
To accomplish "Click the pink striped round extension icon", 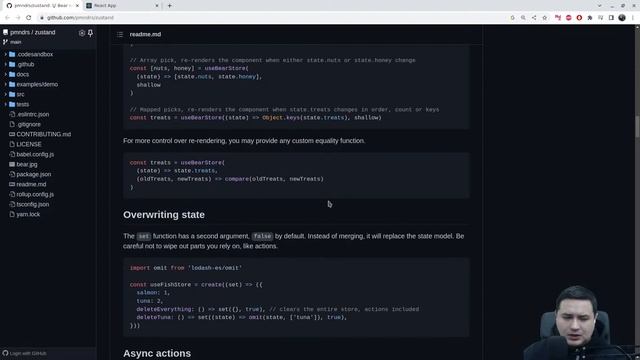I will click(569, 18).
